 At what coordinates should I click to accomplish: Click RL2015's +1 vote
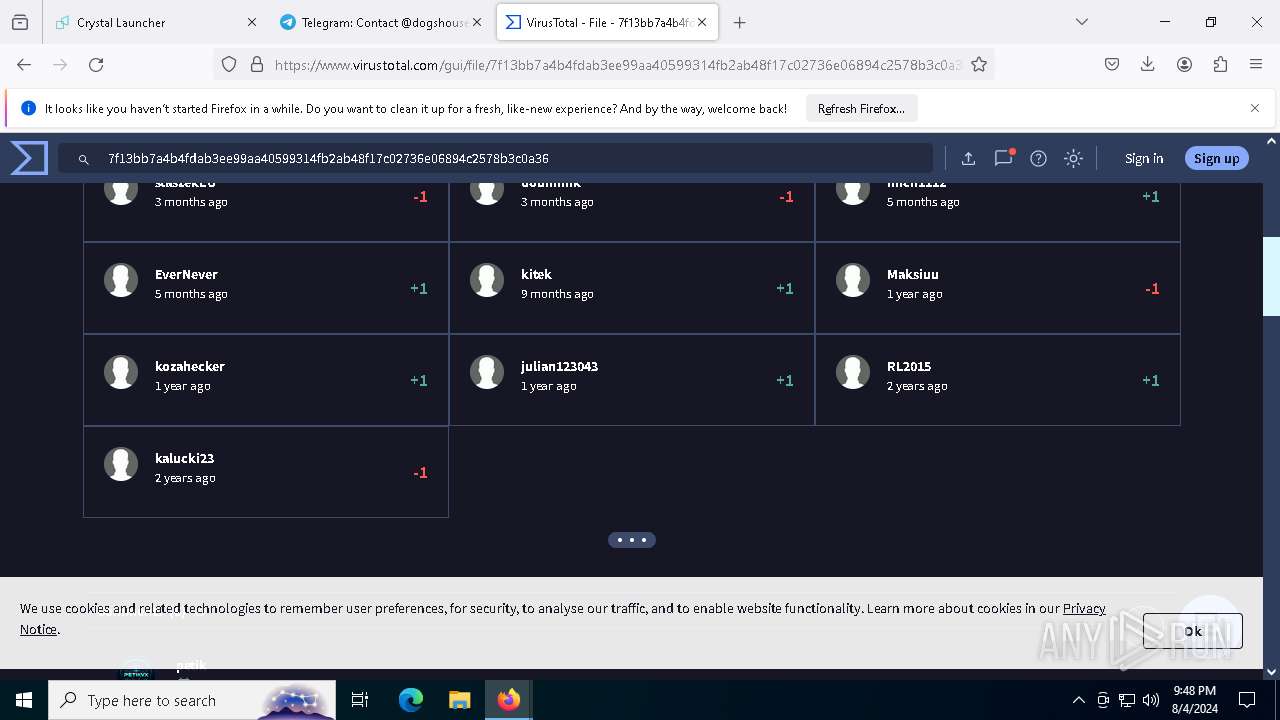click(x=1151, y=380)
